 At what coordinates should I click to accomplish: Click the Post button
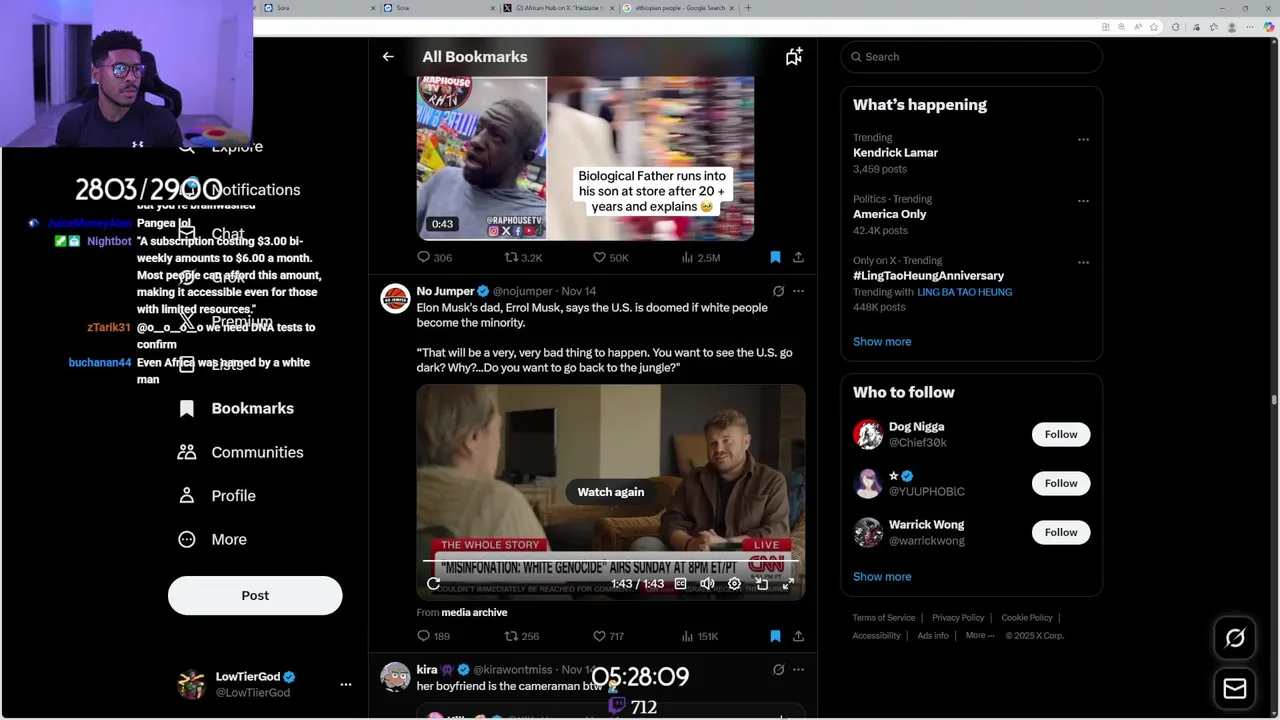(255, 595)
